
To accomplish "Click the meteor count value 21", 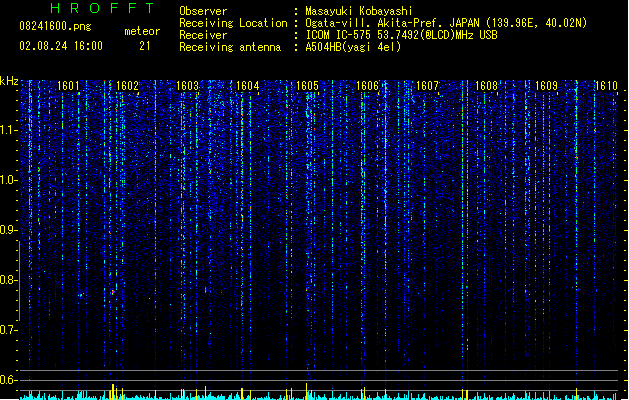I will (x=145, y=46).
